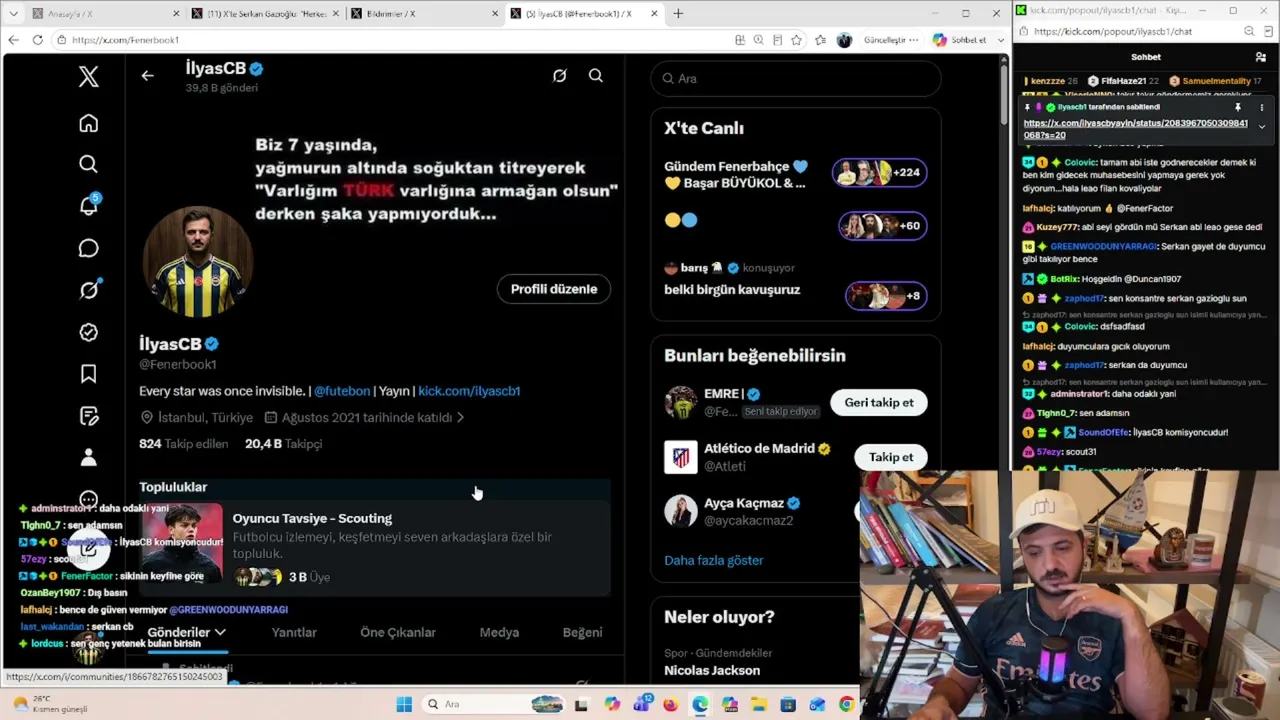Open Bookmarks icon in X sidebar
The width and height of the screenshot is (1280, 720).
tap(89, 374)
